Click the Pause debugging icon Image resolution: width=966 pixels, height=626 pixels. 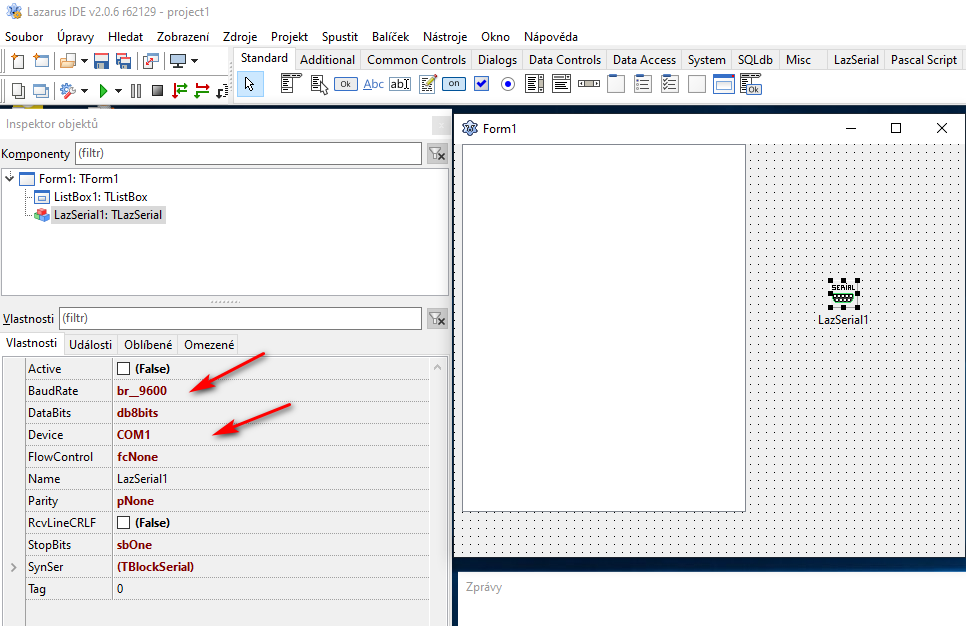coord(136,91)
